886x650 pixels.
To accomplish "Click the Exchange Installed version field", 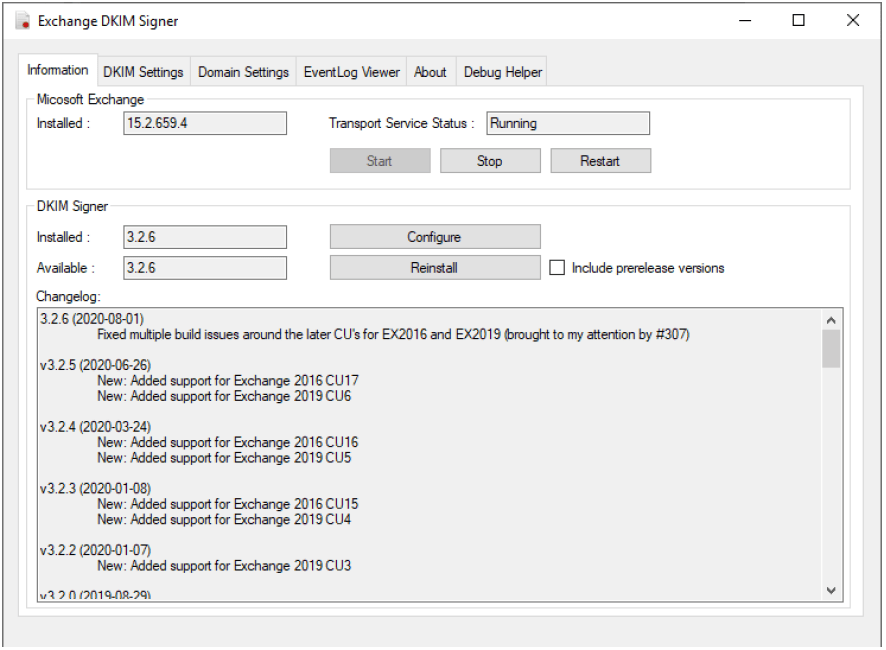I will click(x=204, y=123).
